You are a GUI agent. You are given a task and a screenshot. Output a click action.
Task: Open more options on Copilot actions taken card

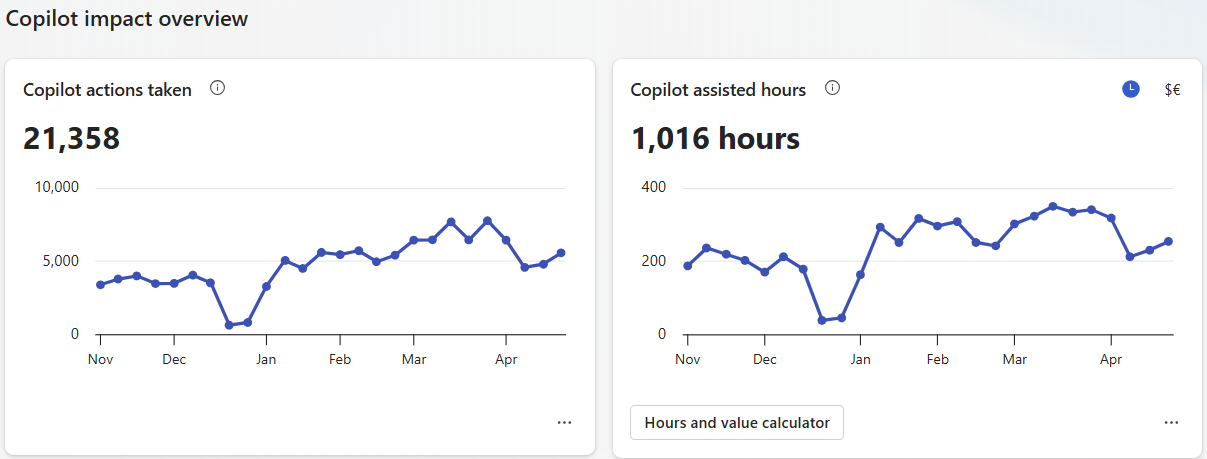coord(565,423)
